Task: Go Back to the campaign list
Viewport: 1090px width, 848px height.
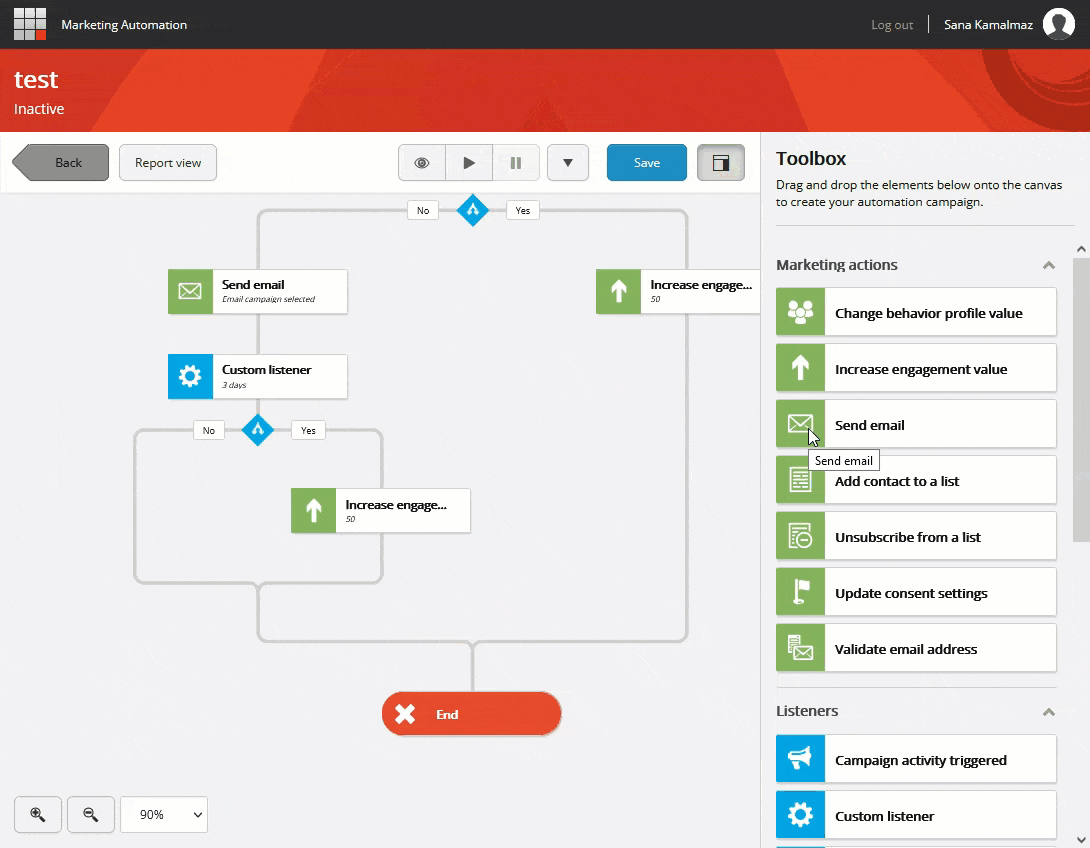Action: 60,163
